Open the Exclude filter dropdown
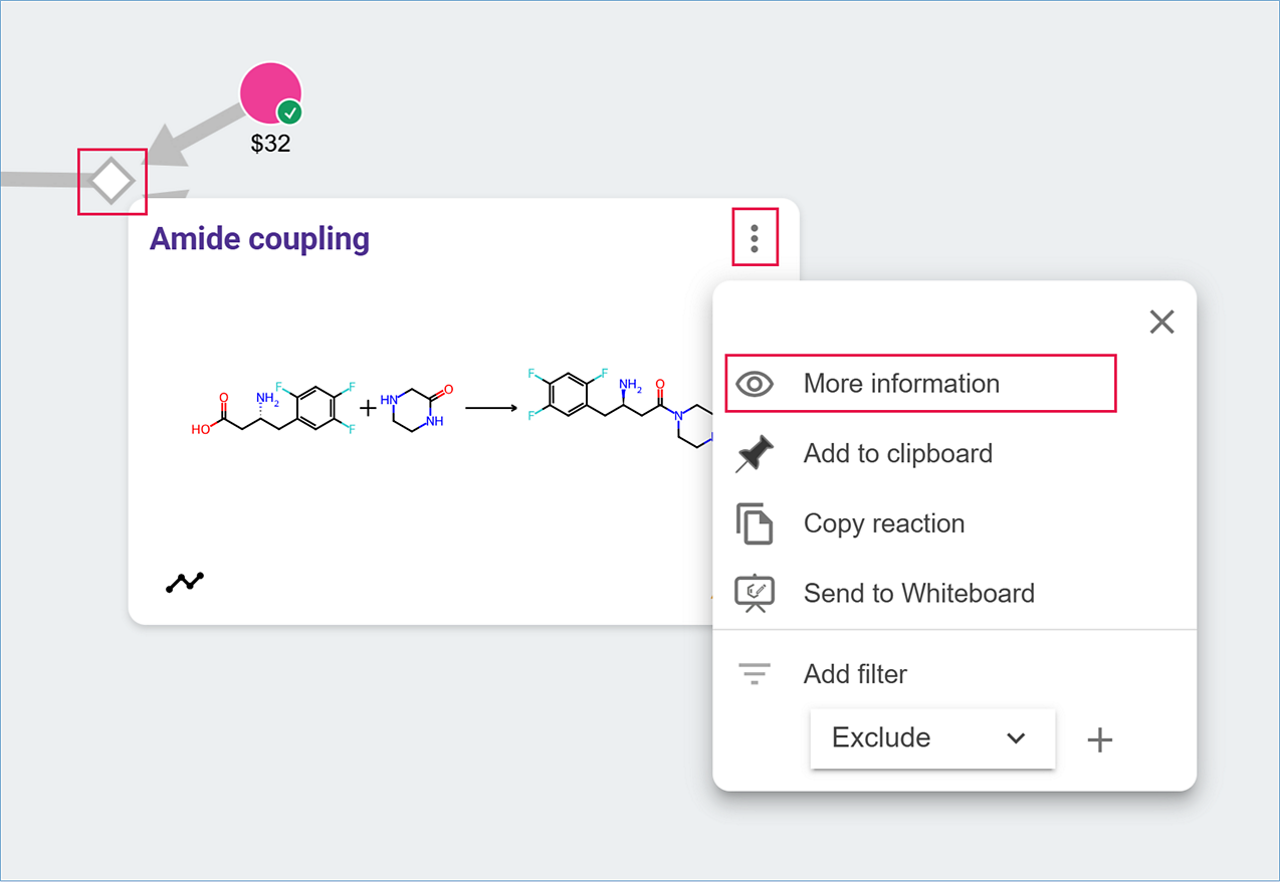The height and width of the screenshot is (882, 1280). (x=931, y=738)
